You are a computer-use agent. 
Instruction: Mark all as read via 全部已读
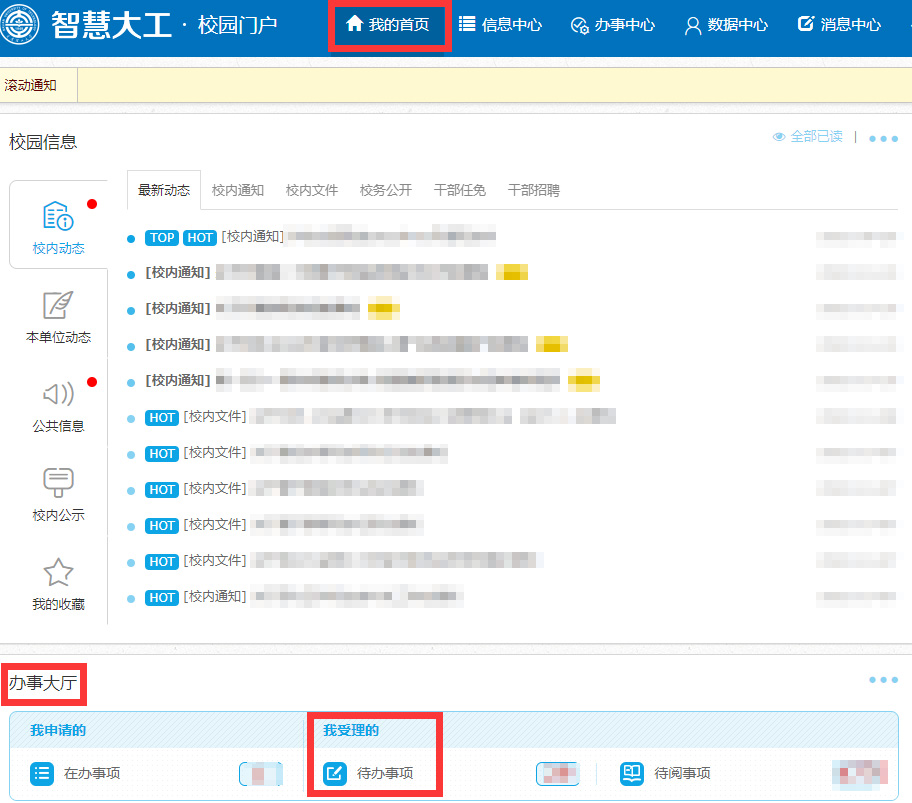(808, 137)
